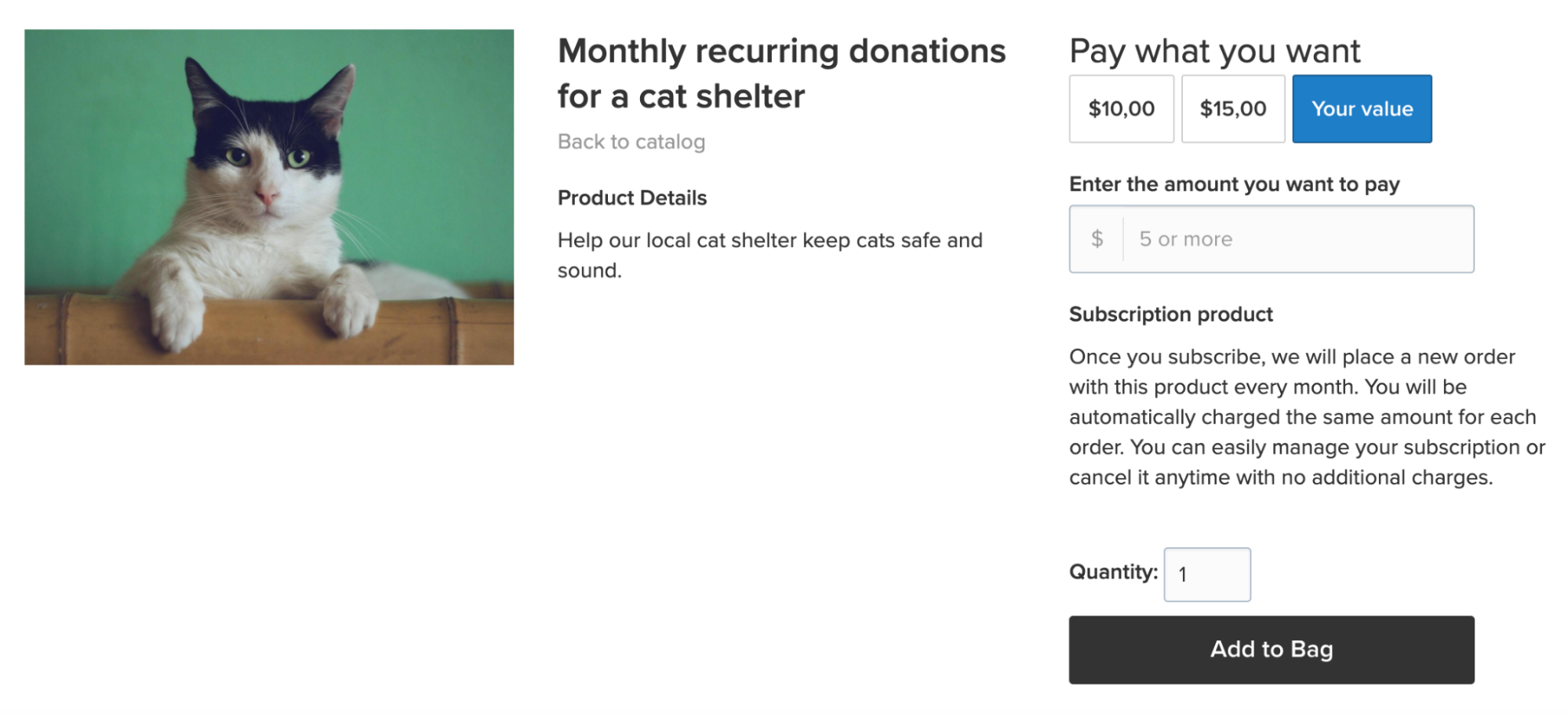
Task: Click the 'Subscription product' label
Action: [x=1170, y=314]
